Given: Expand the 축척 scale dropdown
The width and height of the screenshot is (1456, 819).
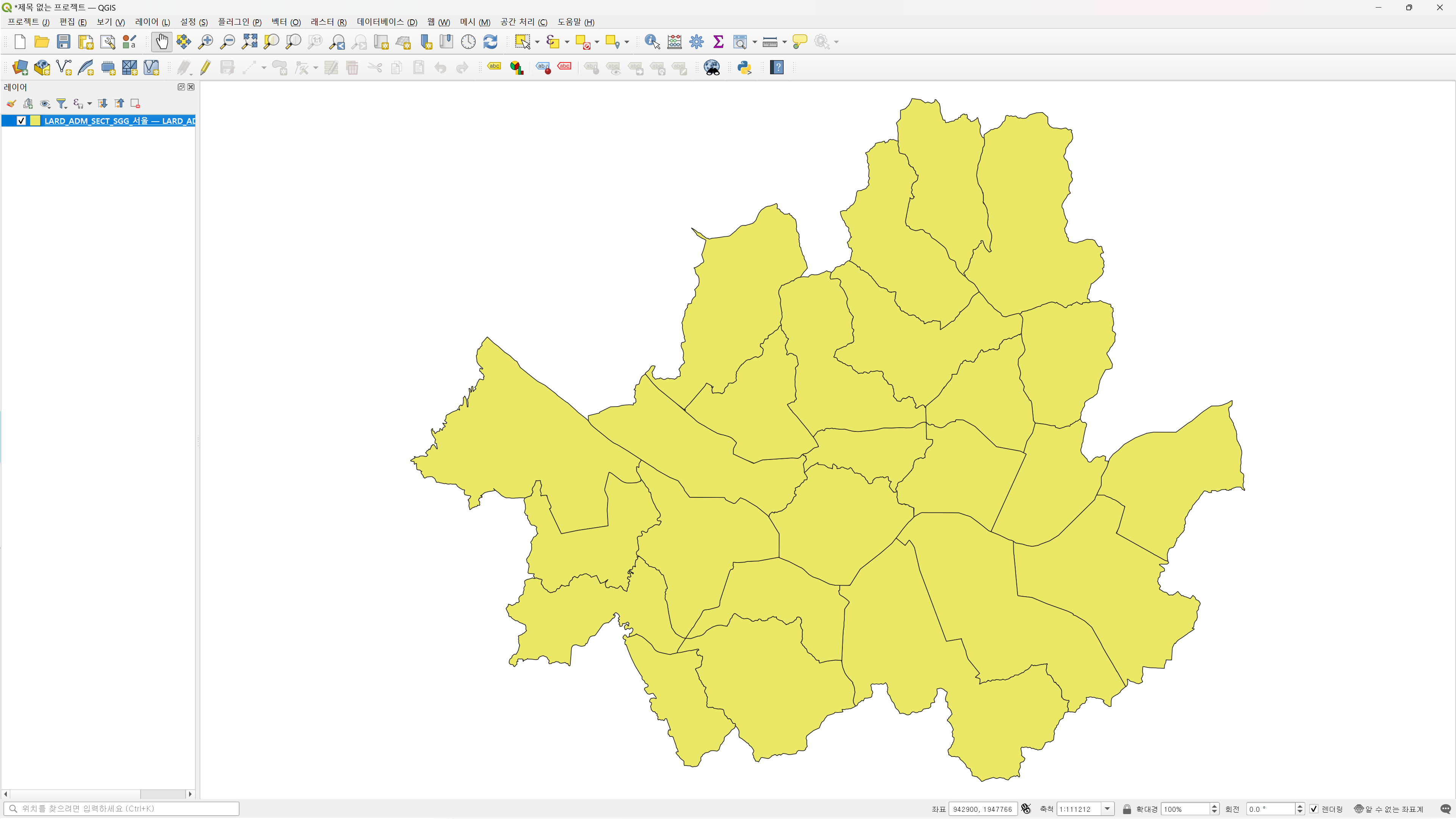Looking at the screenshot, I should (x=1107, y=809).
